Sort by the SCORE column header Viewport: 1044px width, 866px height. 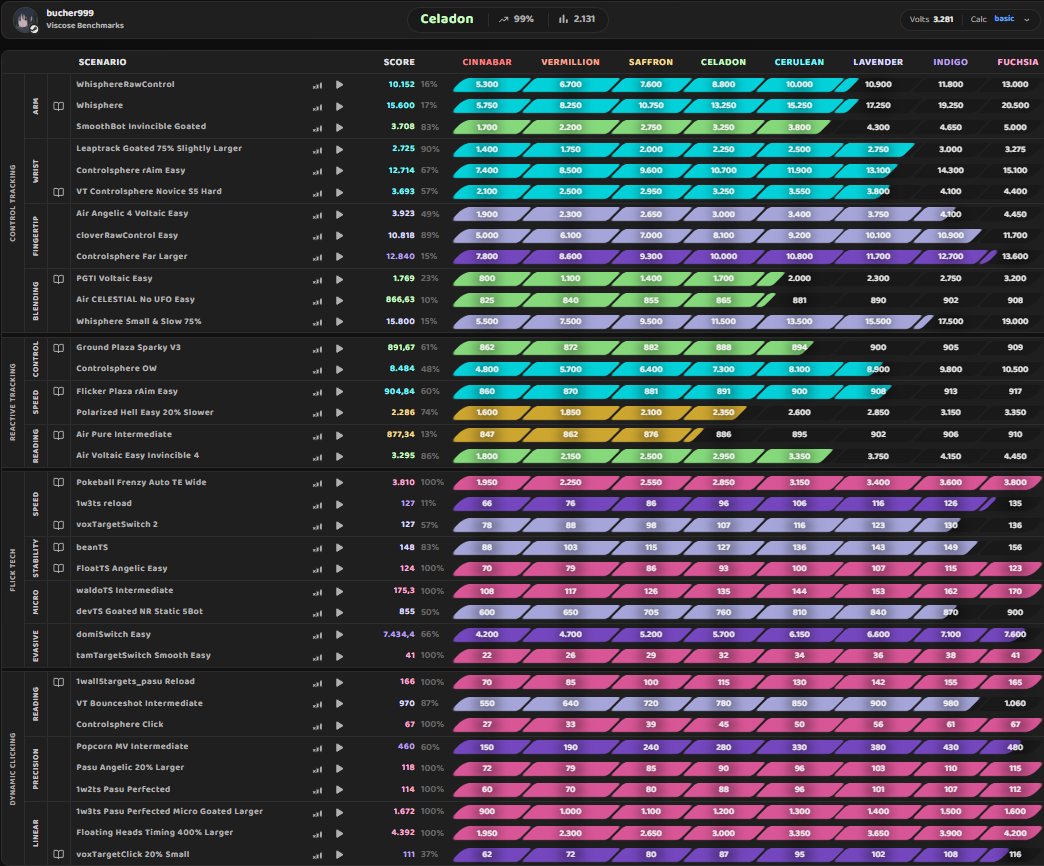click(399, 62)
